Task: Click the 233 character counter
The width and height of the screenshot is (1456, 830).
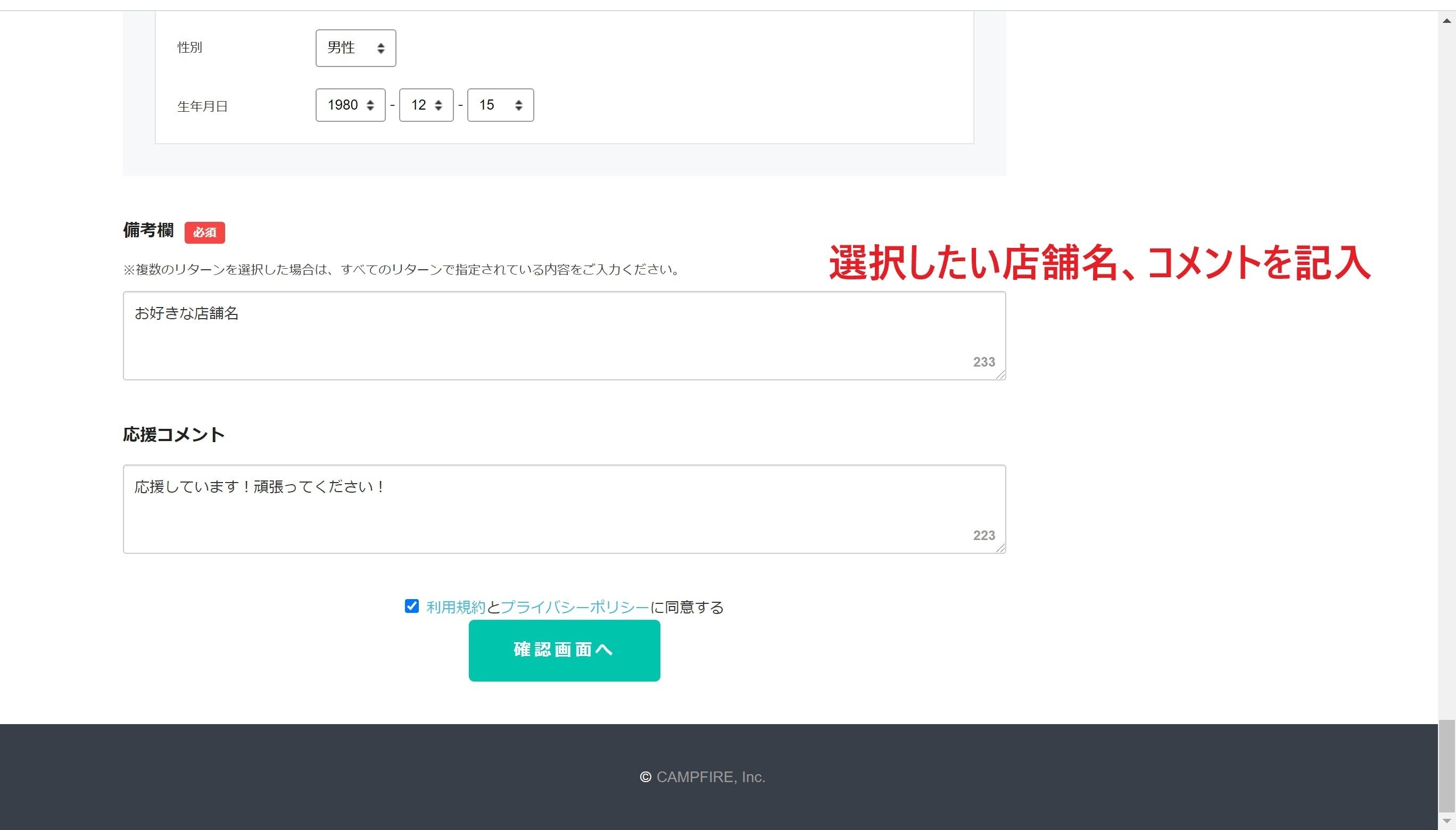Action: (983, 362)
